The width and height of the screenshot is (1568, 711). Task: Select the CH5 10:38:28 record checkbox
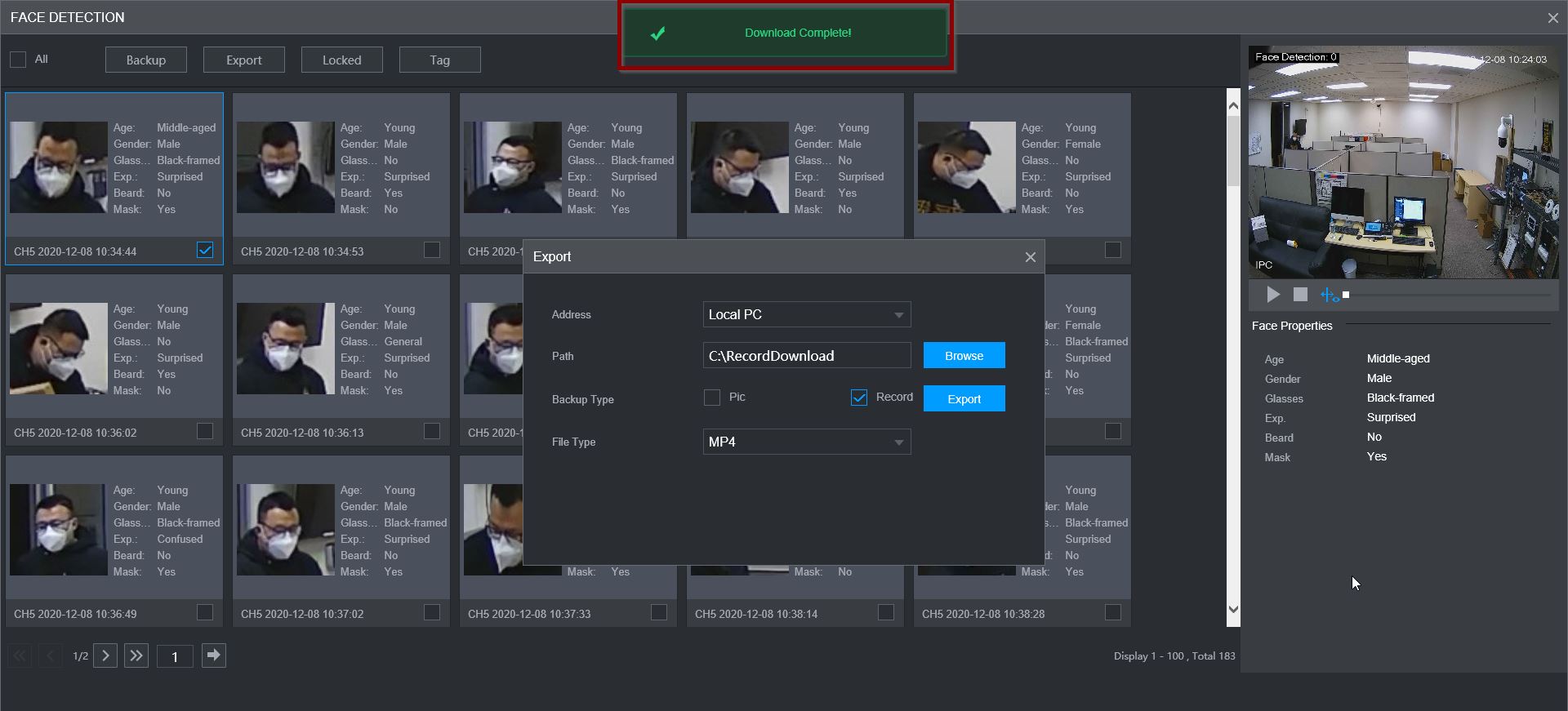[1113, 612]
